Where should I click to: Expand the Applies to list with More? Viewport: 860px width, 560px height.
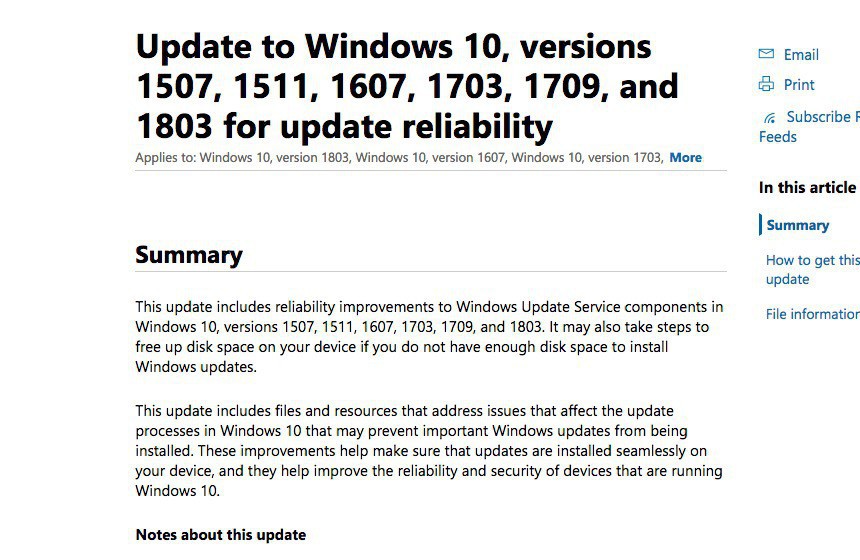point(685,157)
